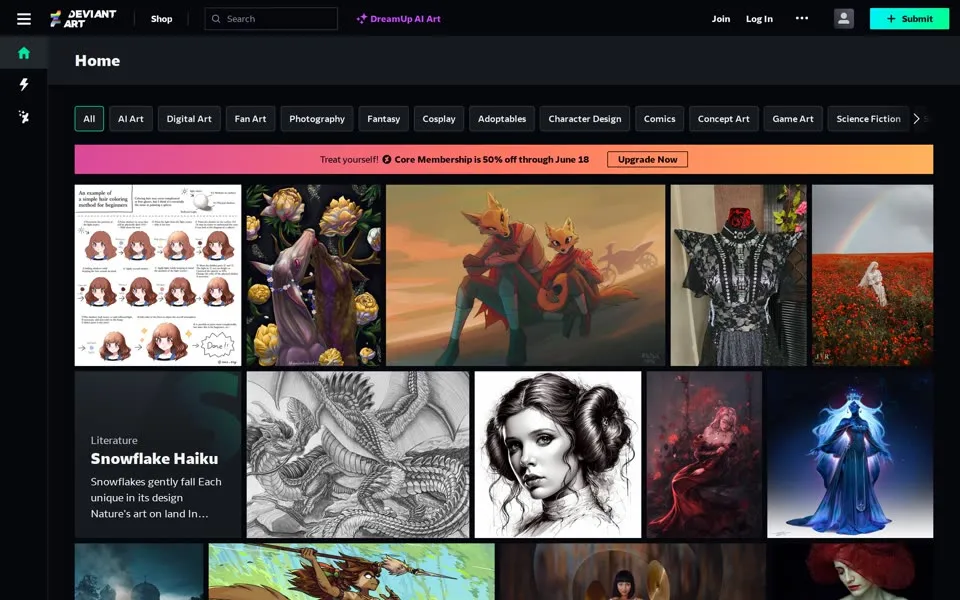
Task: Open the Shop link
Action: click(162, 19)
